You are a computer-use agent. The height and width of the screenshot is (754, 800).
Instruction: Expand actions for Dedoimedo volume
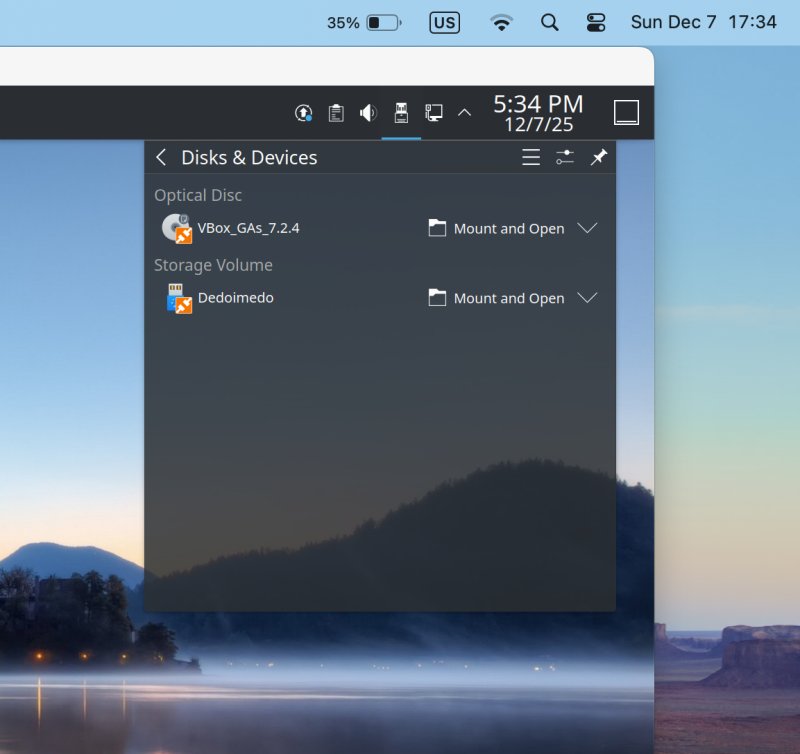[588, 298]
